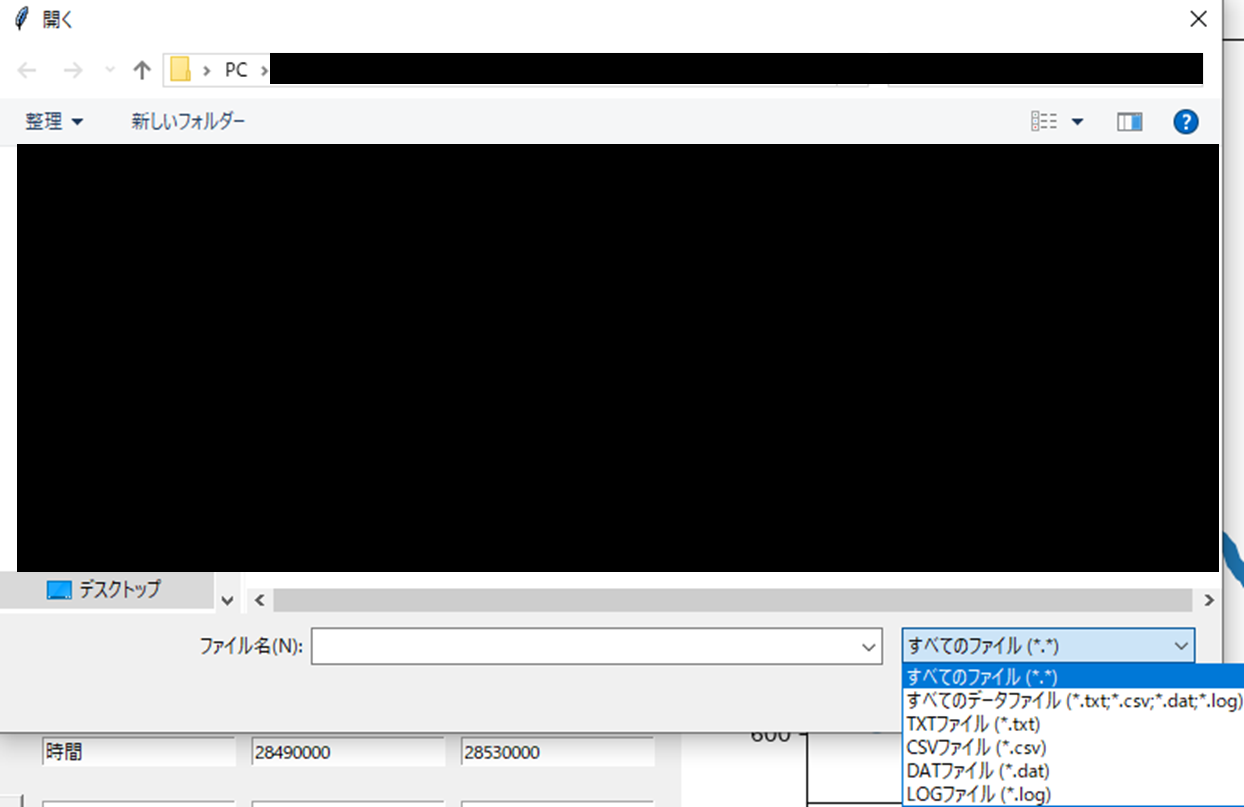Image resolution: width=1244 pixels, height=807 pixels.
Task: Click the horizontal scrollbar track
Action: point(732,599)
